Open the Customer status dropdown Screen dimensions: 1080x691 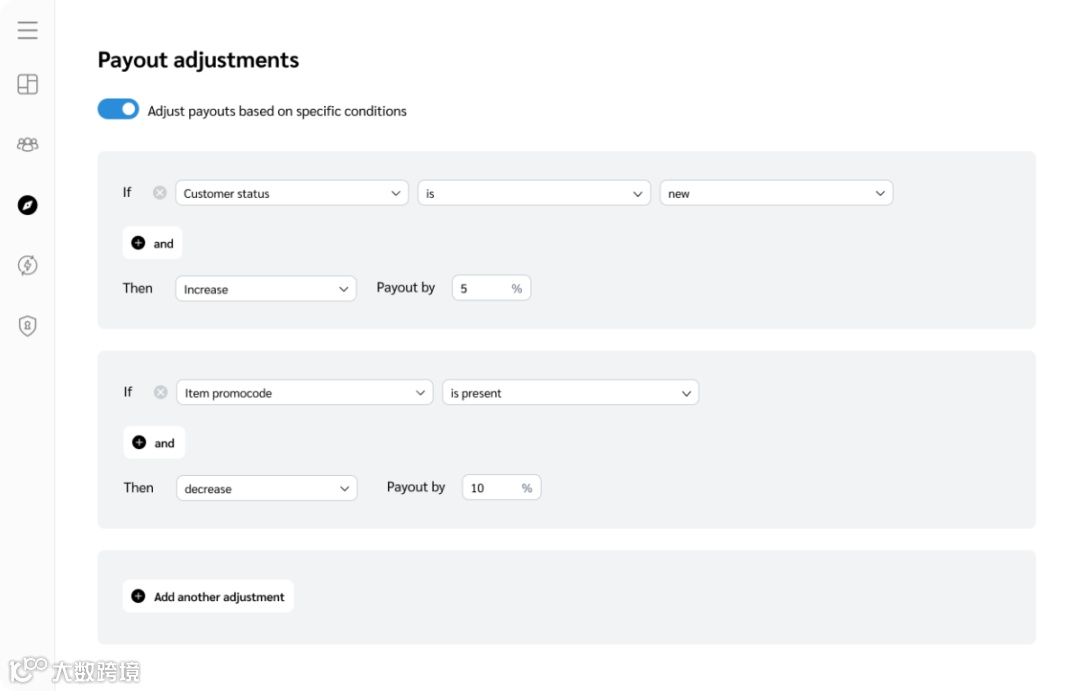pos(292,193)
